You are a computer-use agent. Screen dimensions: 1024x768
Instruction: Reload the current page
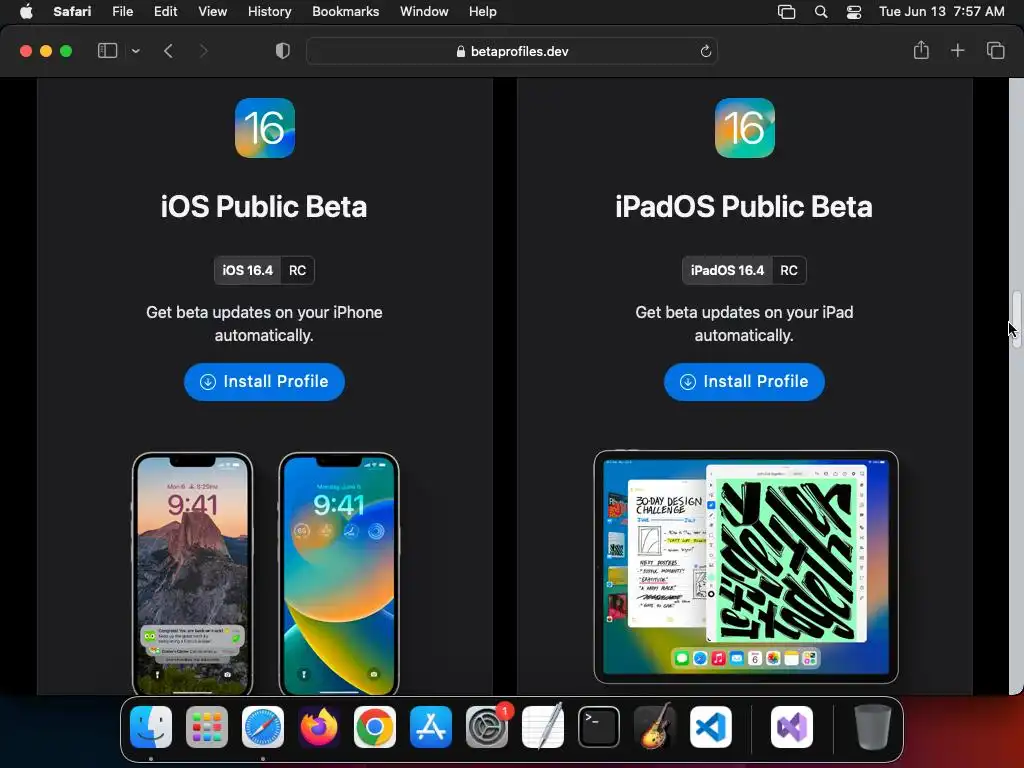pos(705,51)
